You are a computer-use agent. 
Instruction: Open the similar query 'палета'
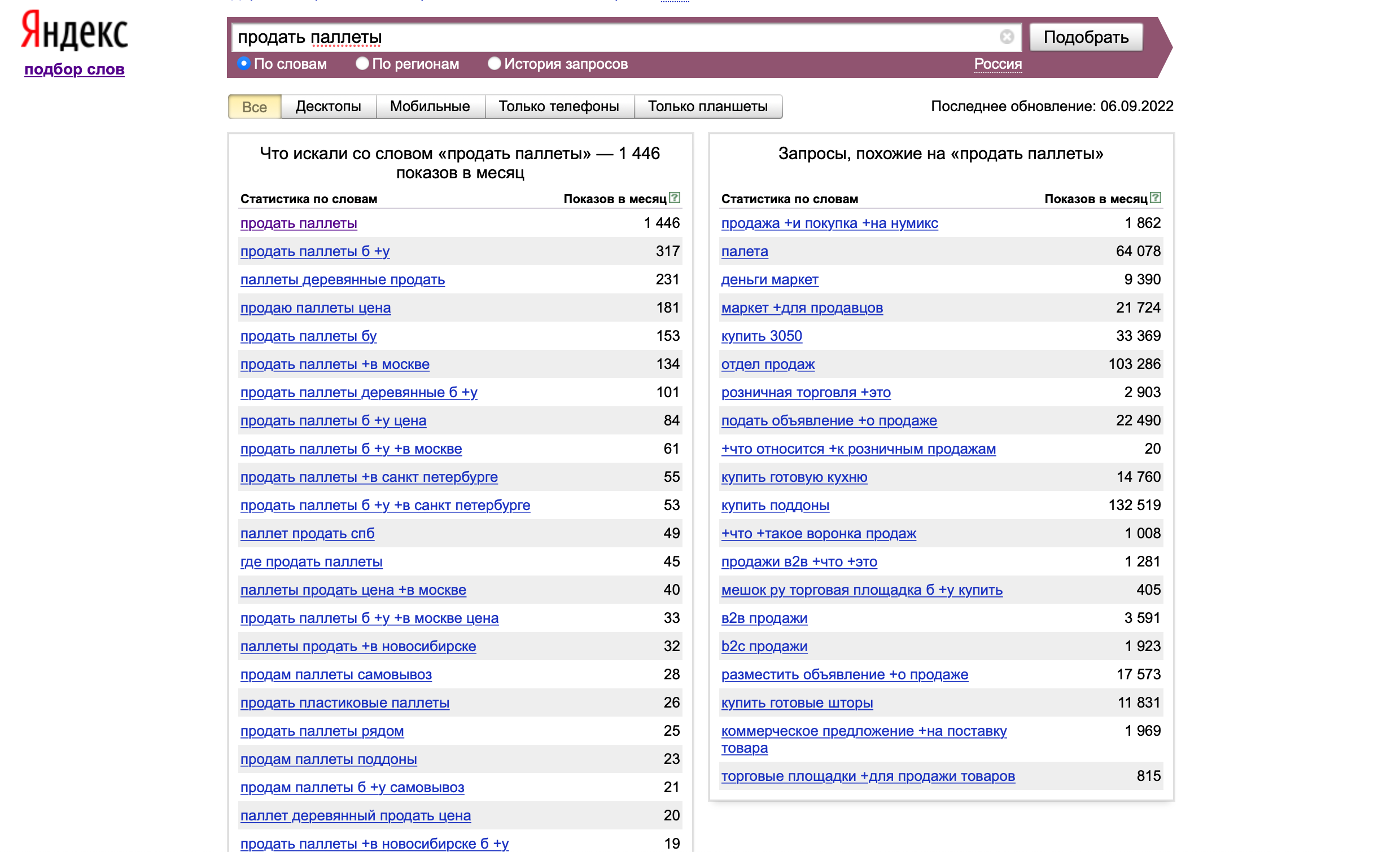click(x=745, y=252)
